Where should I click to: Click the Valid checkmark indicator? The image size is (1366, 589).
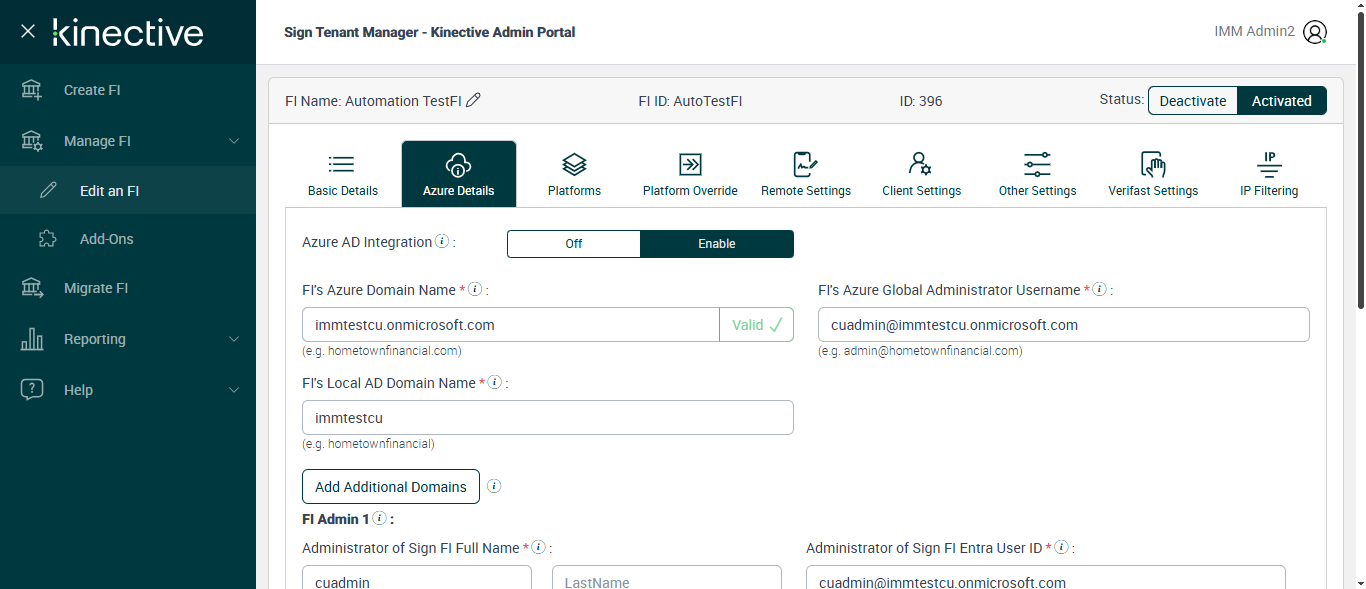click(756, 325)
